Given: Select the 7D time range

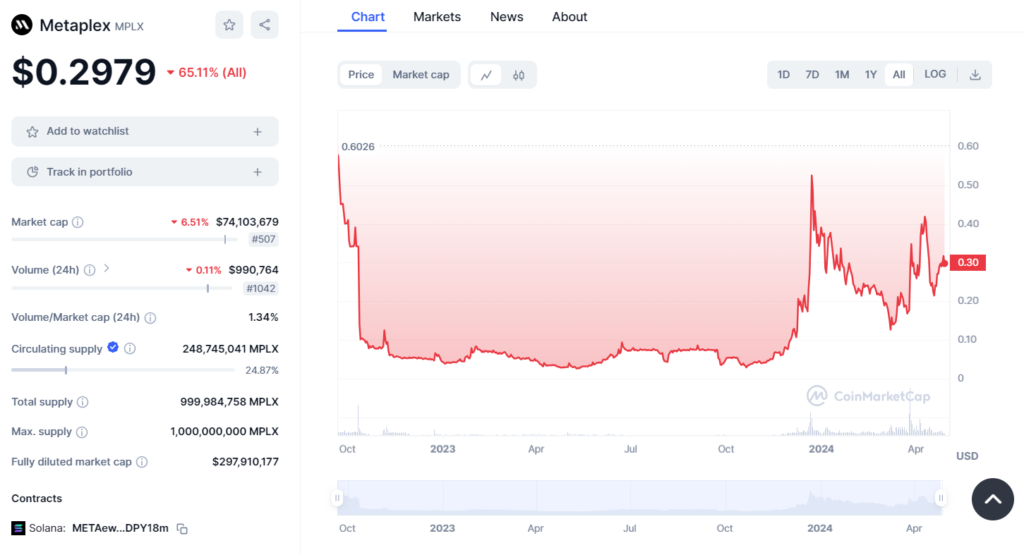Looking at the screenshot, I should 812,75.
